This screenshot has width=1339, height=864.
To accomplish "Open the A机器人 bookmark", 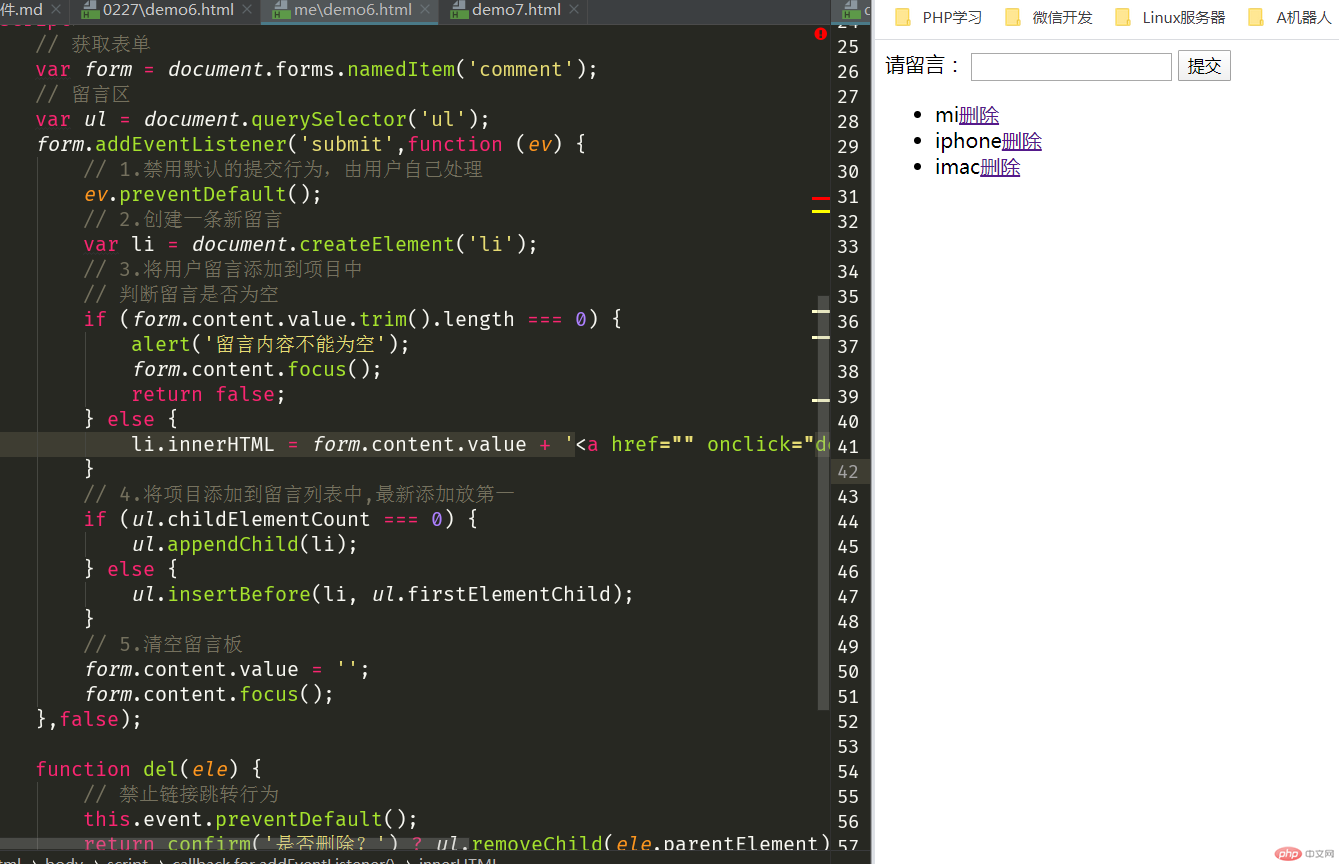I will [1290, 18].
